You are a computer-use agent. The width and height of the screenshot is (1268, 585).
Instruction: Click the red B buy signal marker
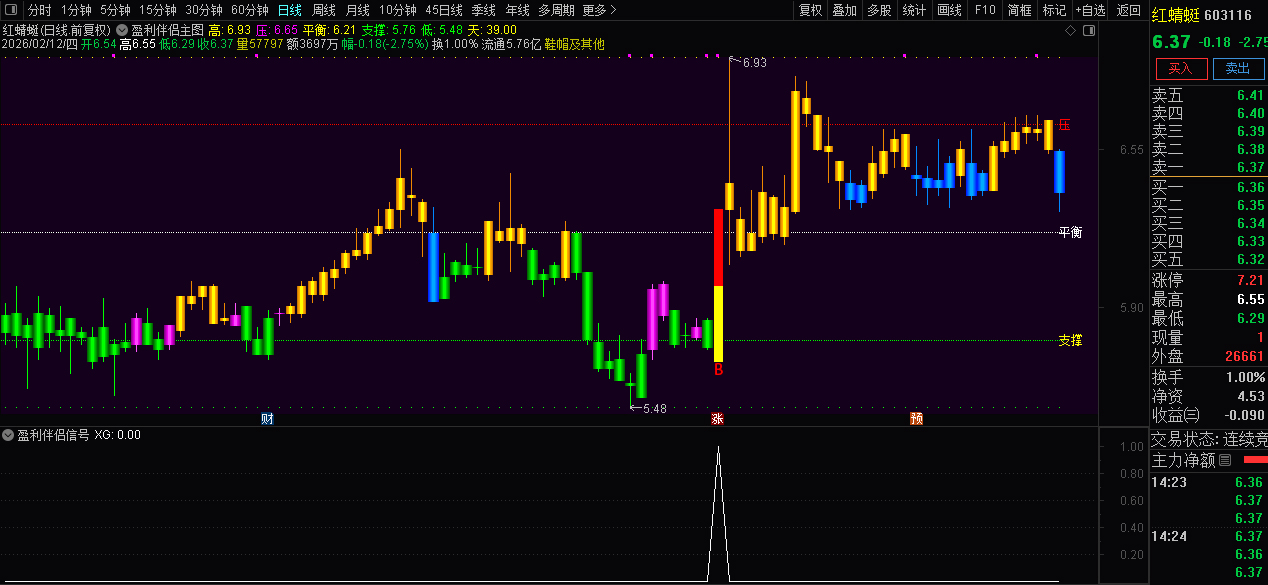point(718,370)
